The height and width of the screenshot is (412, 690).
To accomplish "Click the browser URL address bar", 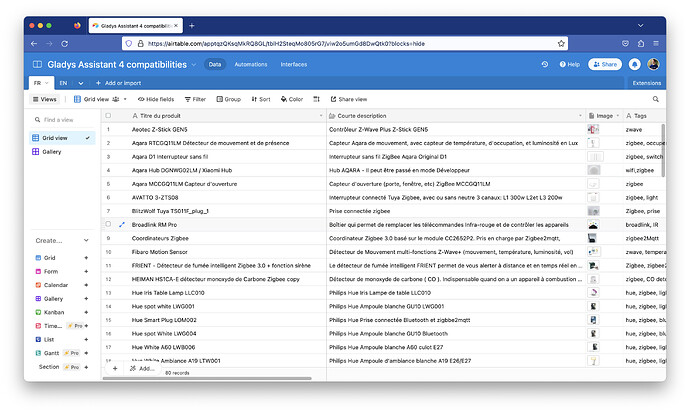I will coord(345,44).
